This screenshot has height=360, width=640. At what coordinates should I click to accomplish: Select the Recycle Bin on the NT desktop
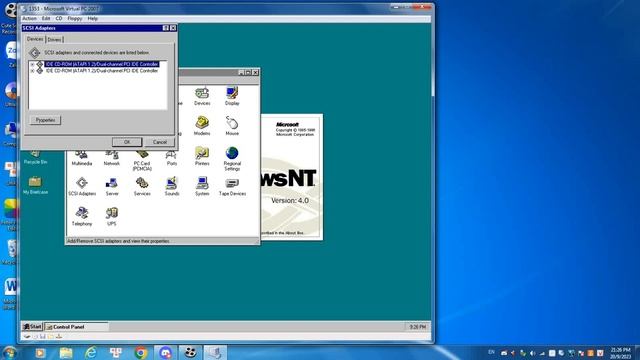pyautogui.click(x=35, y=157)
